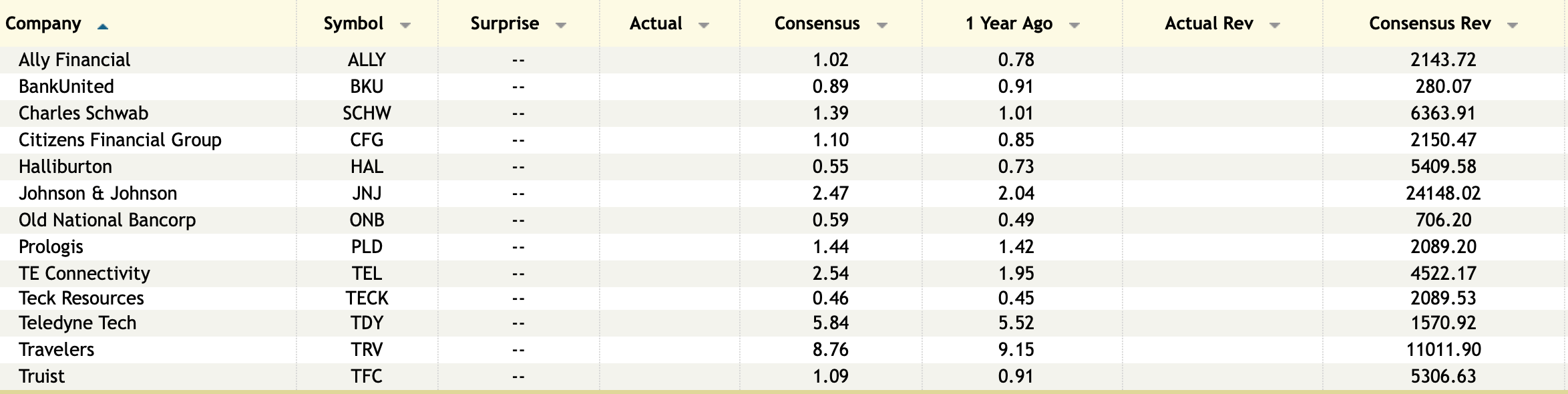
Task: Click the Consensus column sort arrow
Action: (881, 25)
